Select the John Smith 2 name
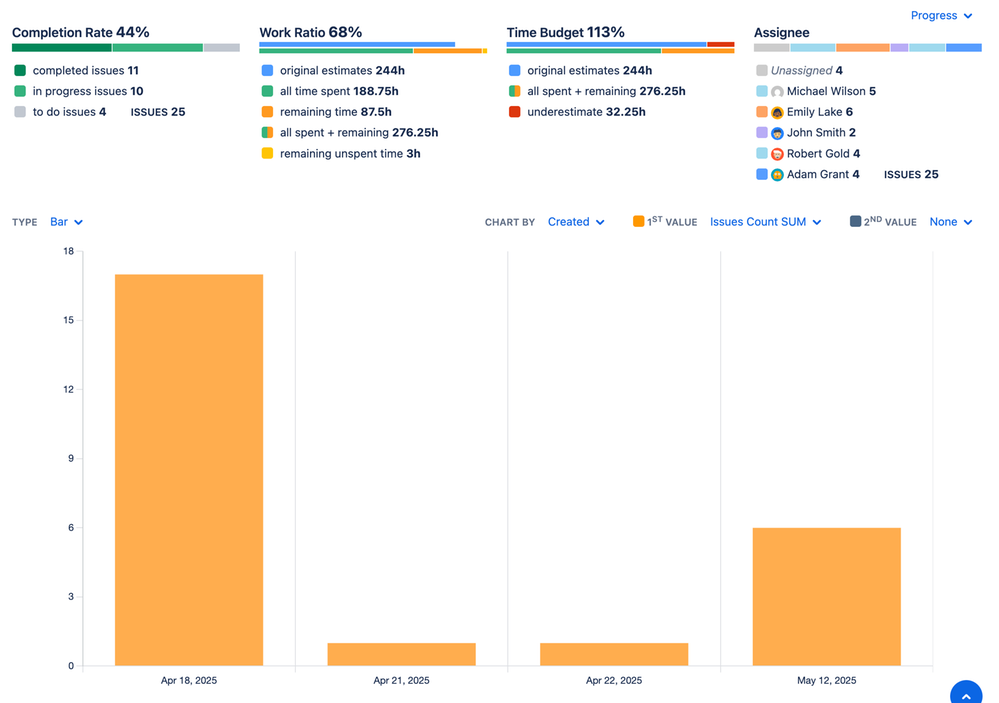The image size is (999, 703). 821,133
